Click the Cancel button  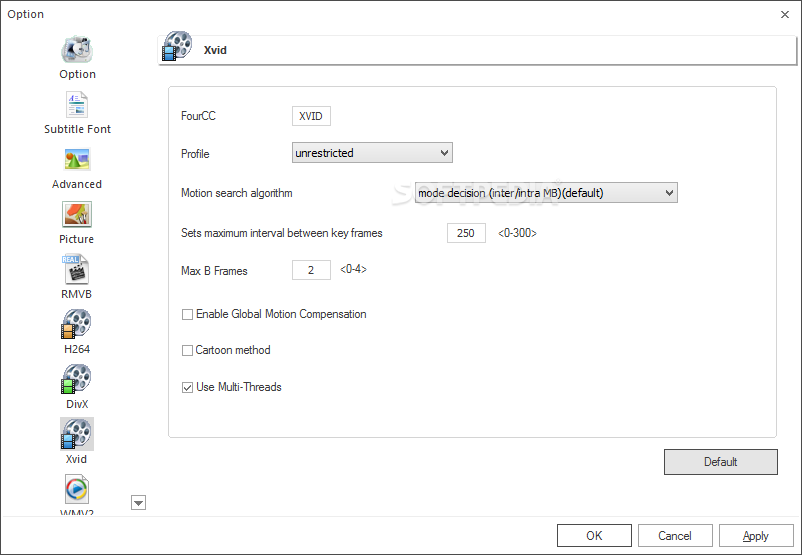pyautogui.click(x=675, y=536)
